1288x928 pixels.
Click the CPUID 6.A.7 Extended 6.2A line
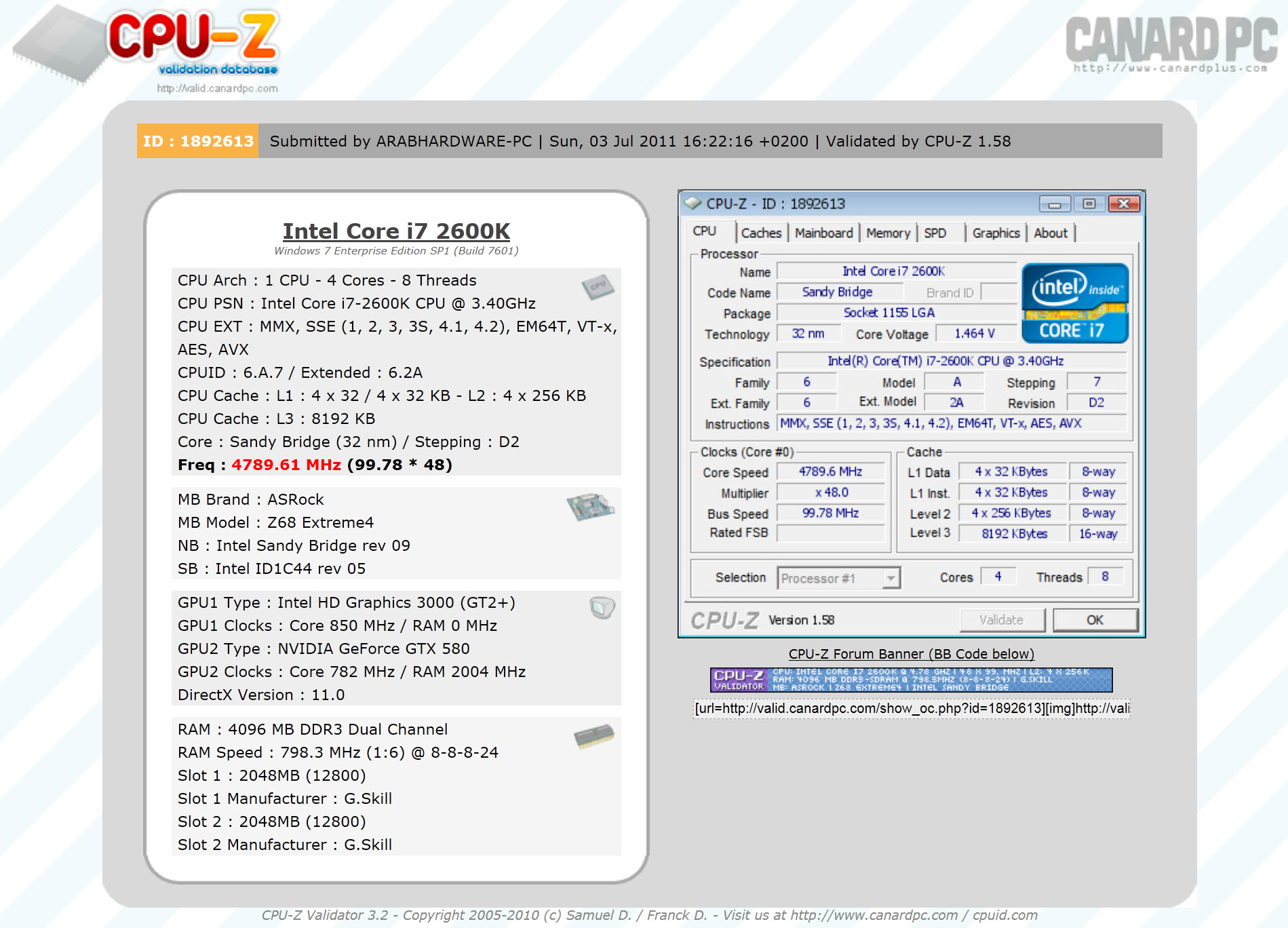coord(300,372)
